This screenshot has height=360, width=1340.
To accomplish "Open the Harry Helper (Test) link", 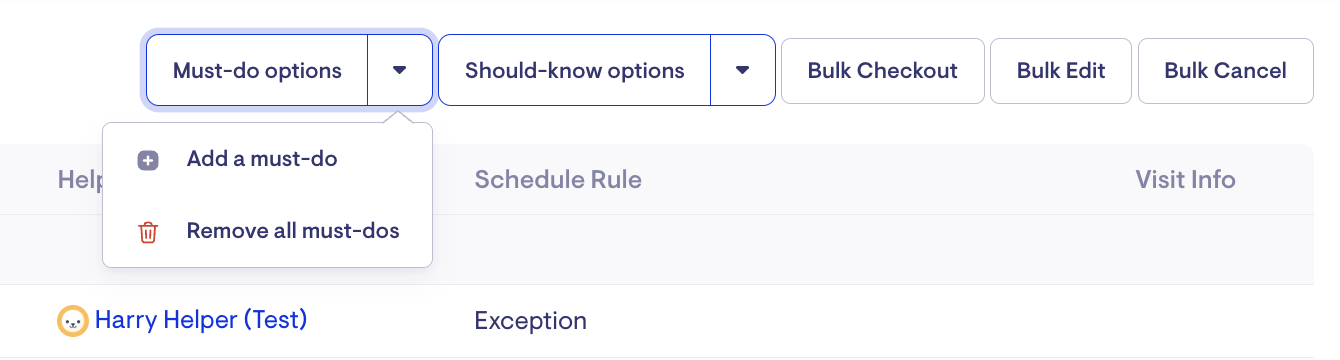I will click(201, 320).
